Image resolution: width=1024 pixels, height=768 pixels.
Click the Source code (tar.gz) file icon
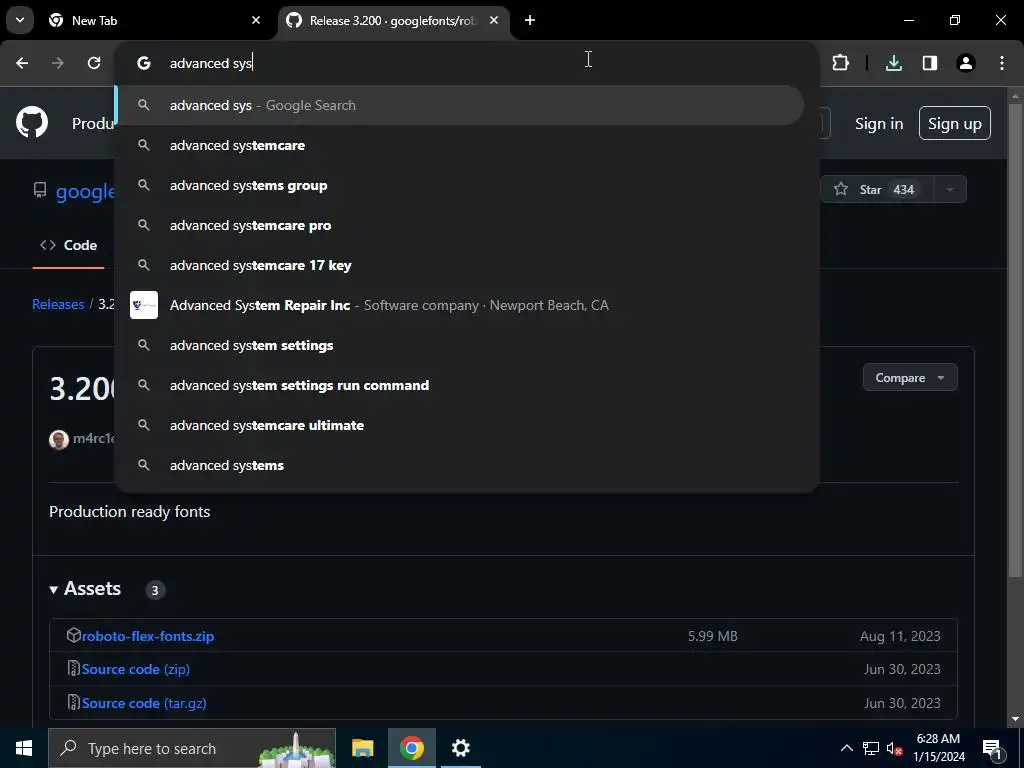(74, 703)
